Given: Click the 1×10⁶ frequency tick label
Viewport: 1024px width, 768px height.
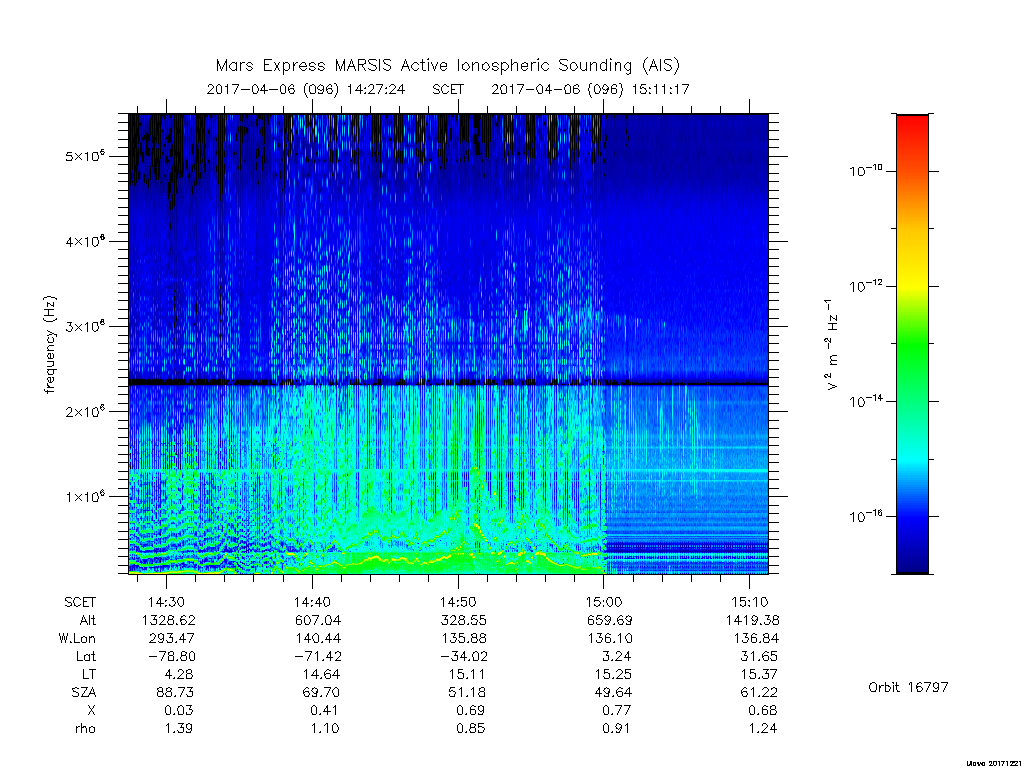Looking at the screenshot, I should [85, 496].
